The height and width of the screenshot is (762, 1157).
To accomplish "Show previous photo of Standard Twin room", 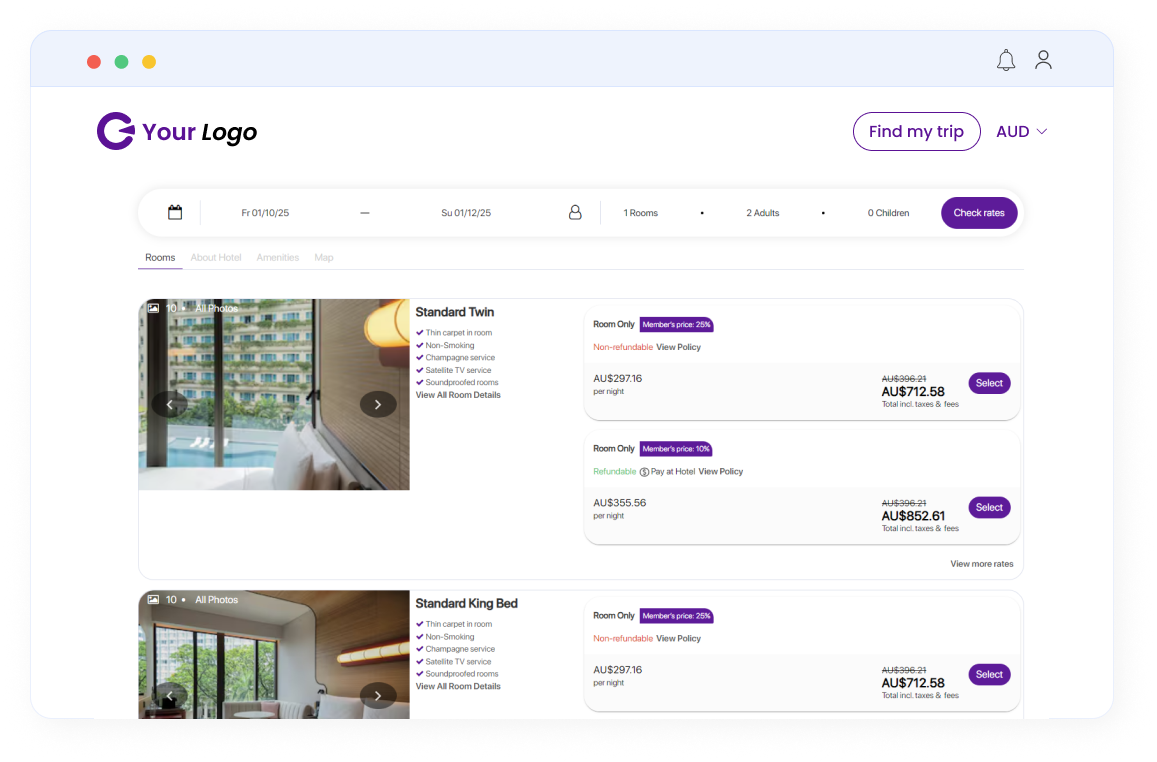I will (170, 404).
